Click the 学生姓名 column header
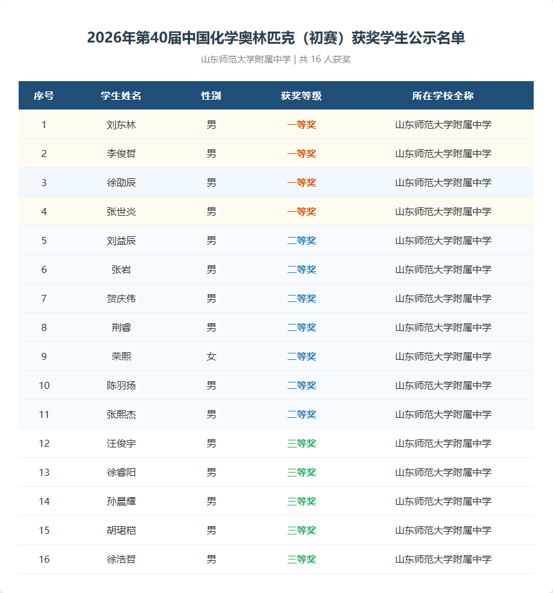The image size is (553, 593). point(121,96)
